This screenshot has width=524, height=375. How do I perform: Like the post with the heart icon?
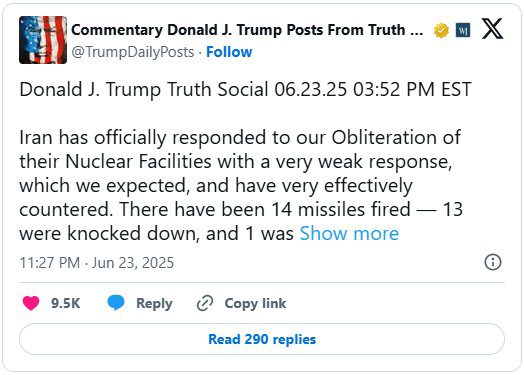(31, 303)
